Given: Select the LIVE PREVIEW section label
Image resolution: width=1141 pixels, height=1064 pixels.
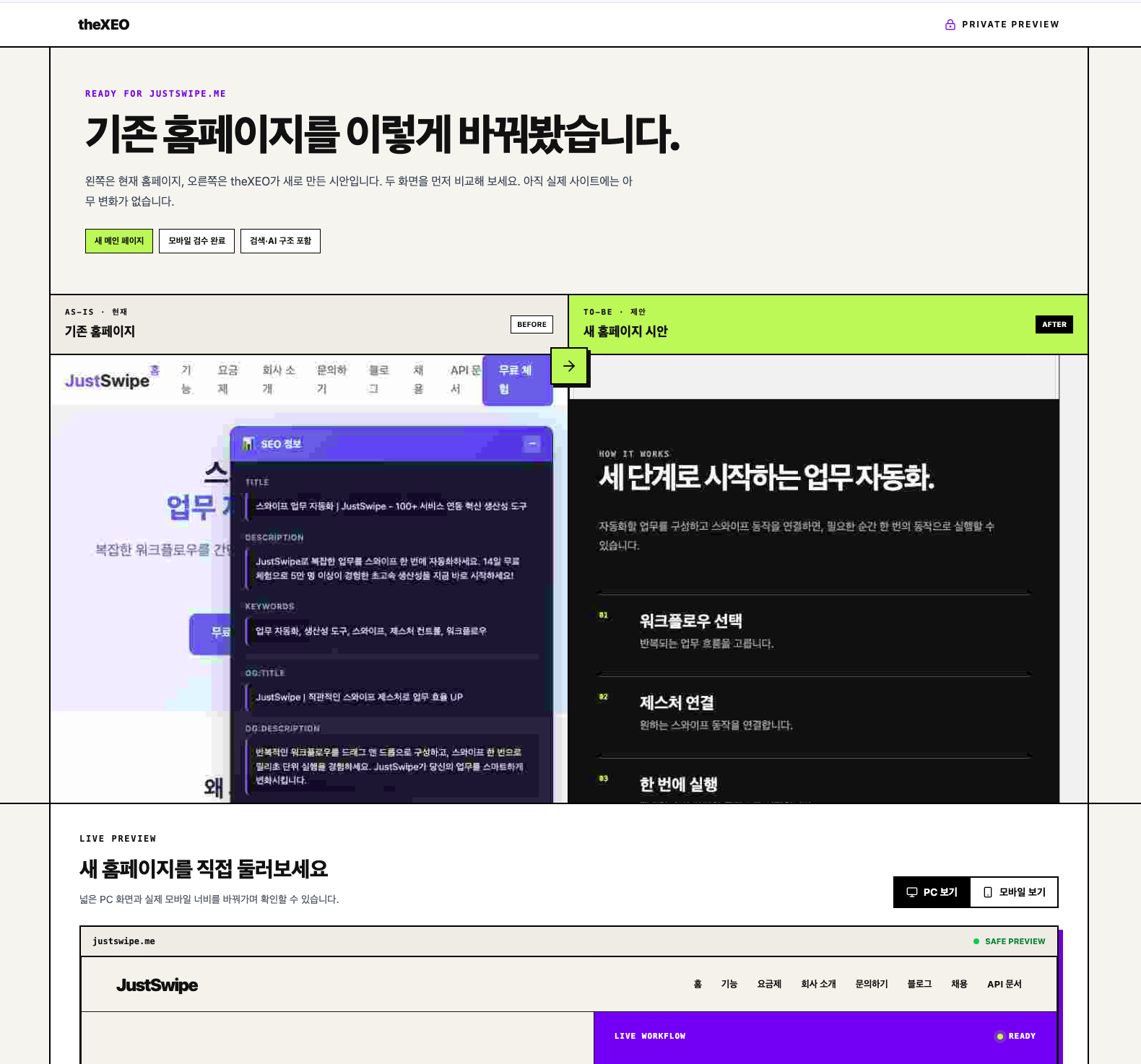Looking at the screenshot, I should click(118, 839).
